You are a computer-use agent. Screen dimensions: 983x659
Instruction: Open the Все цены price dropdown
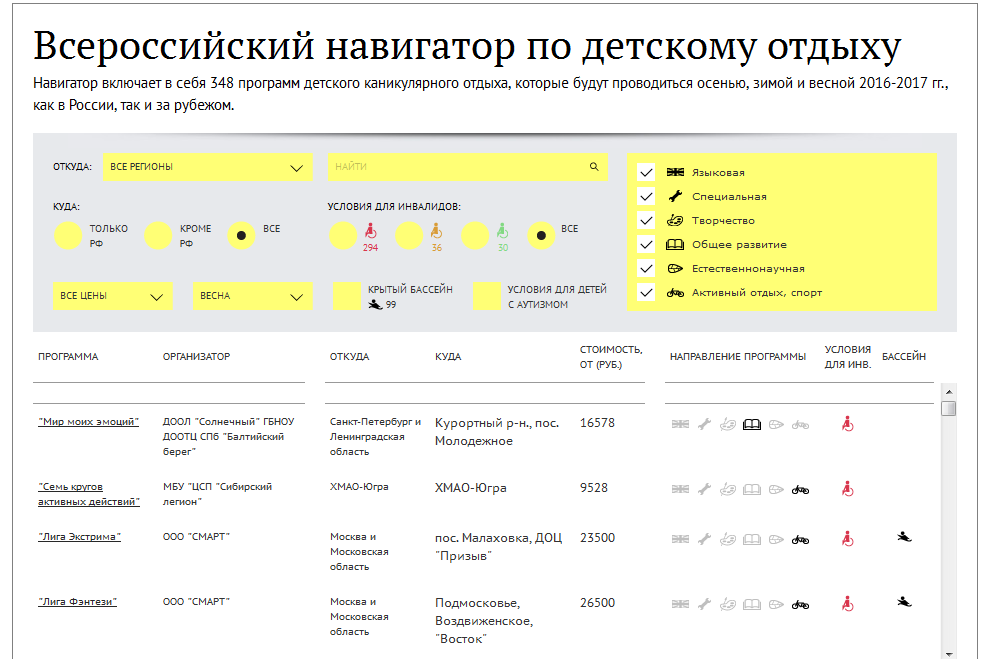pyautogui.click(x=112, y=296)
